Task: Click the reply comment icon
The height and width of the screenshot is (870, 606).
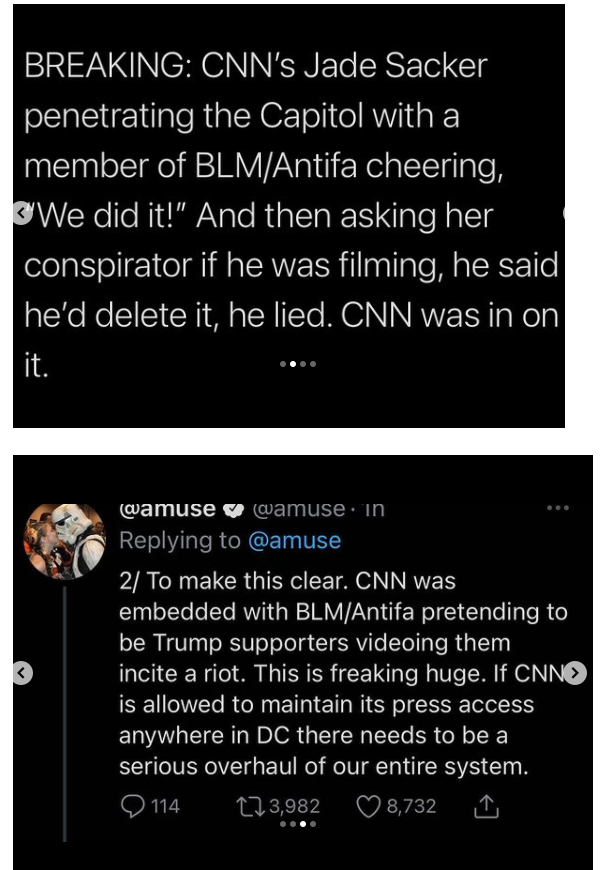Action: coord(131,806)
